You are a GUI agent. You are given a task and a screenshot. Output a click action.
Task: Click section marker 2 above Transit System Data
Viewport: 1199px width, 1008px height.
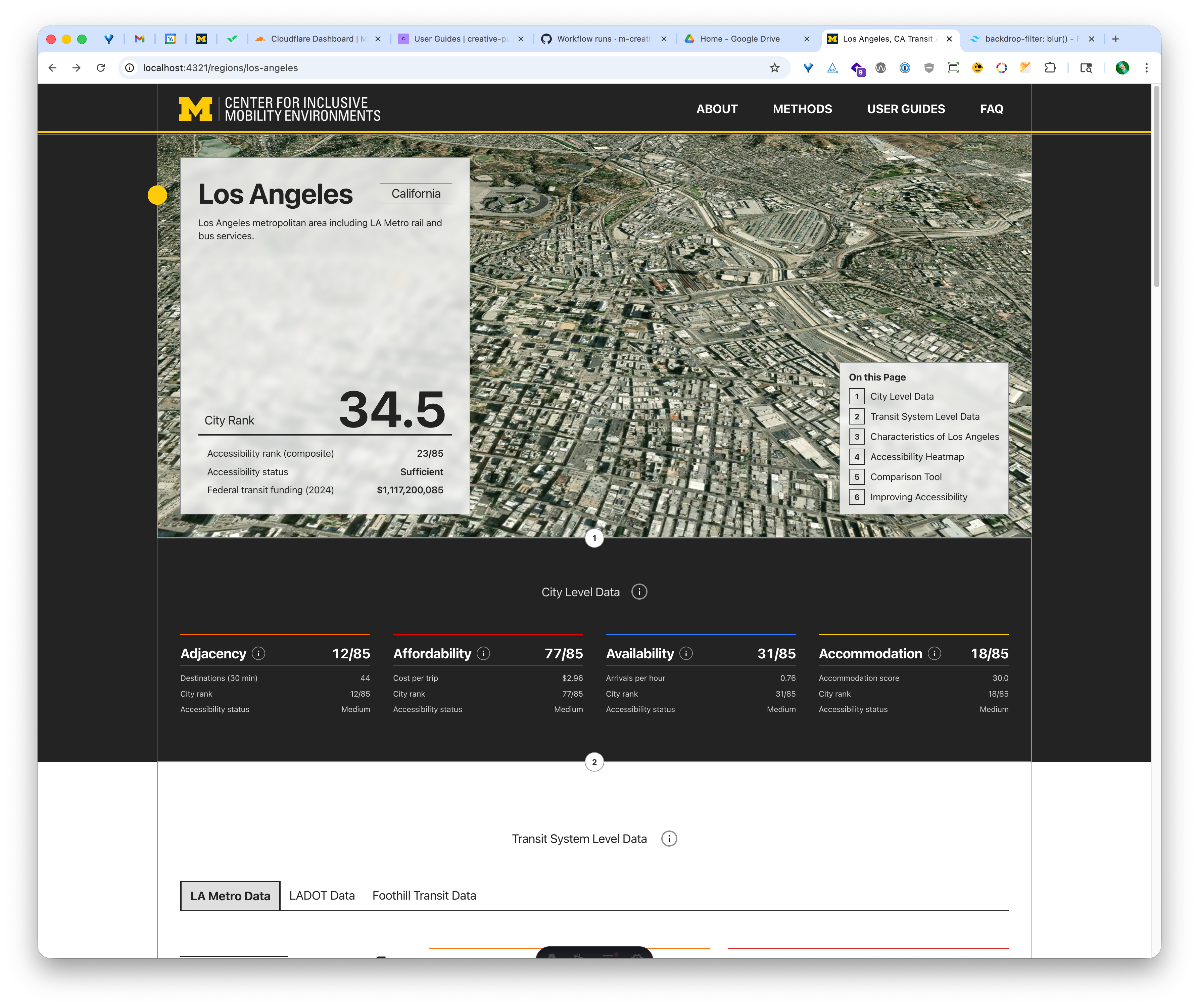(594, 762)
